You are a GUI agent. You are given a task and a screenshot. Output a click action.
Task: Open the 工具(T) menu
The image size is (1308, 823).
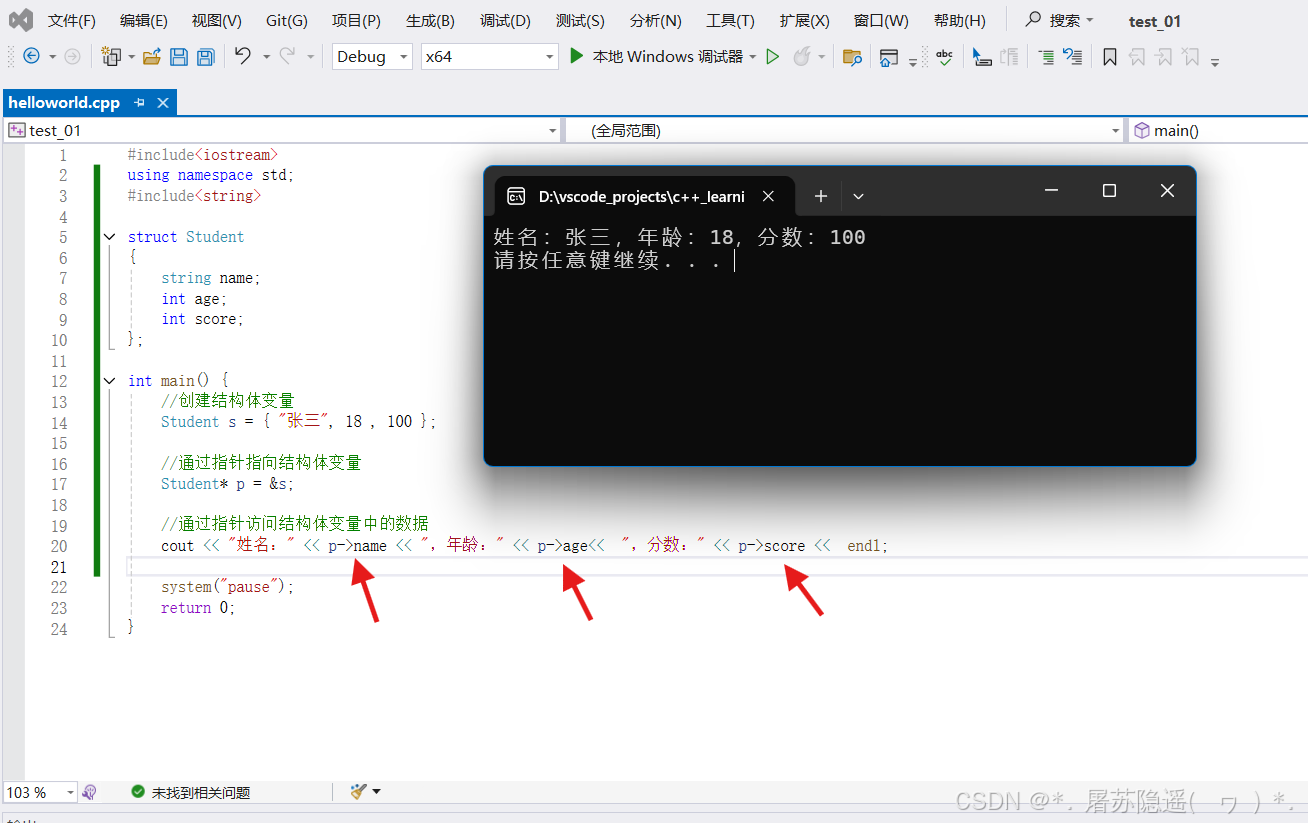pyautogui.click(x=730, y=21)
